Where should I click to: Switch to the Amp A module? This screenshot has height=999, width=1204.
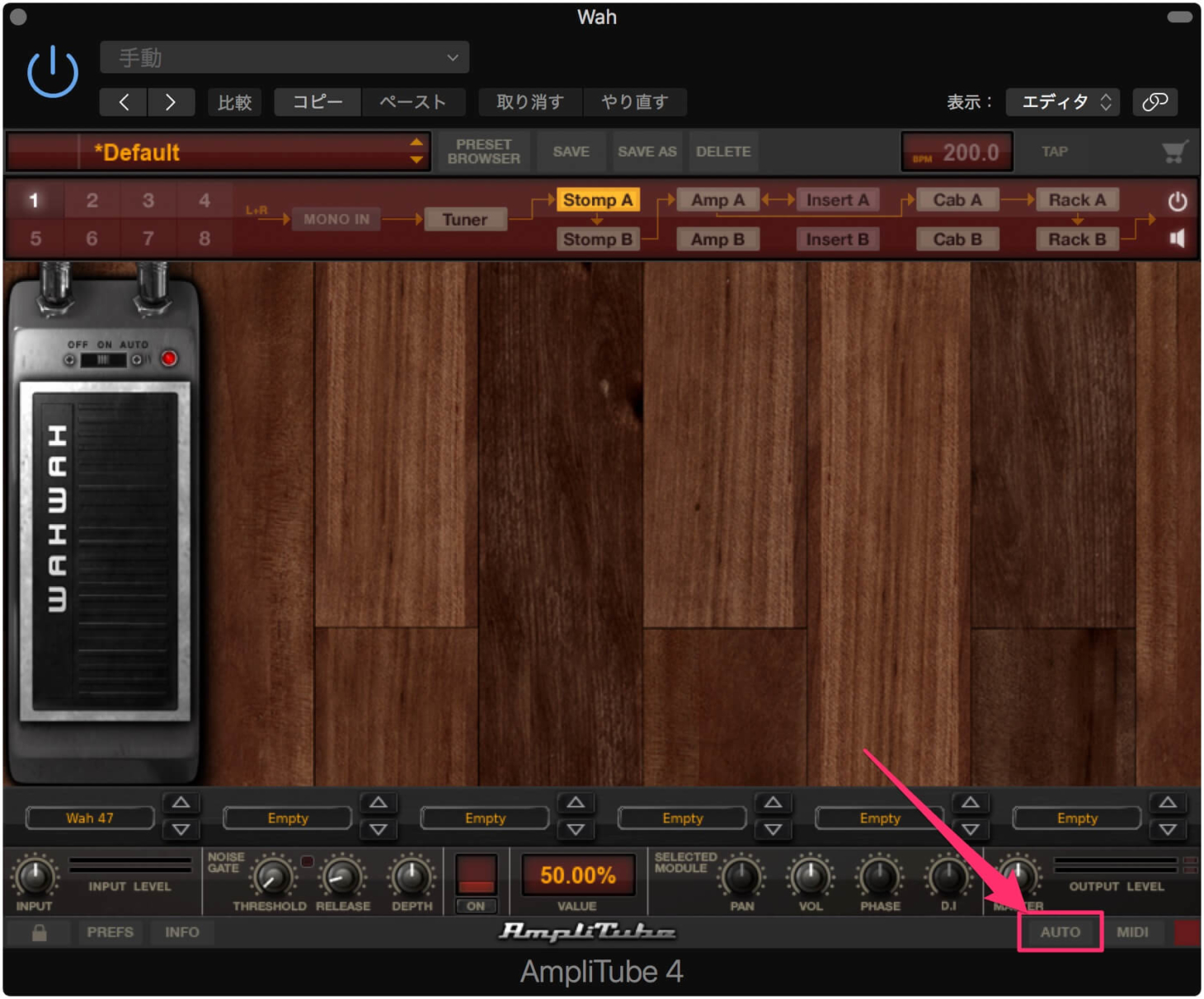coord(717,200)
